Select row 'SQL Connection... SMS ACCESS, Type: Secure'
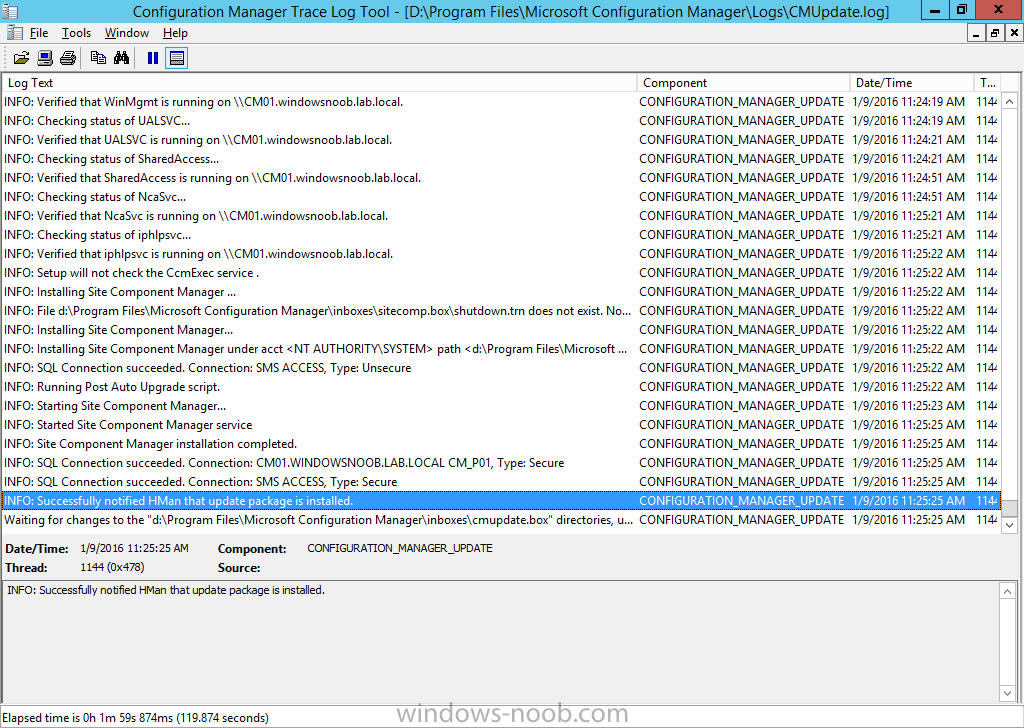 click(x=501, y=481)
